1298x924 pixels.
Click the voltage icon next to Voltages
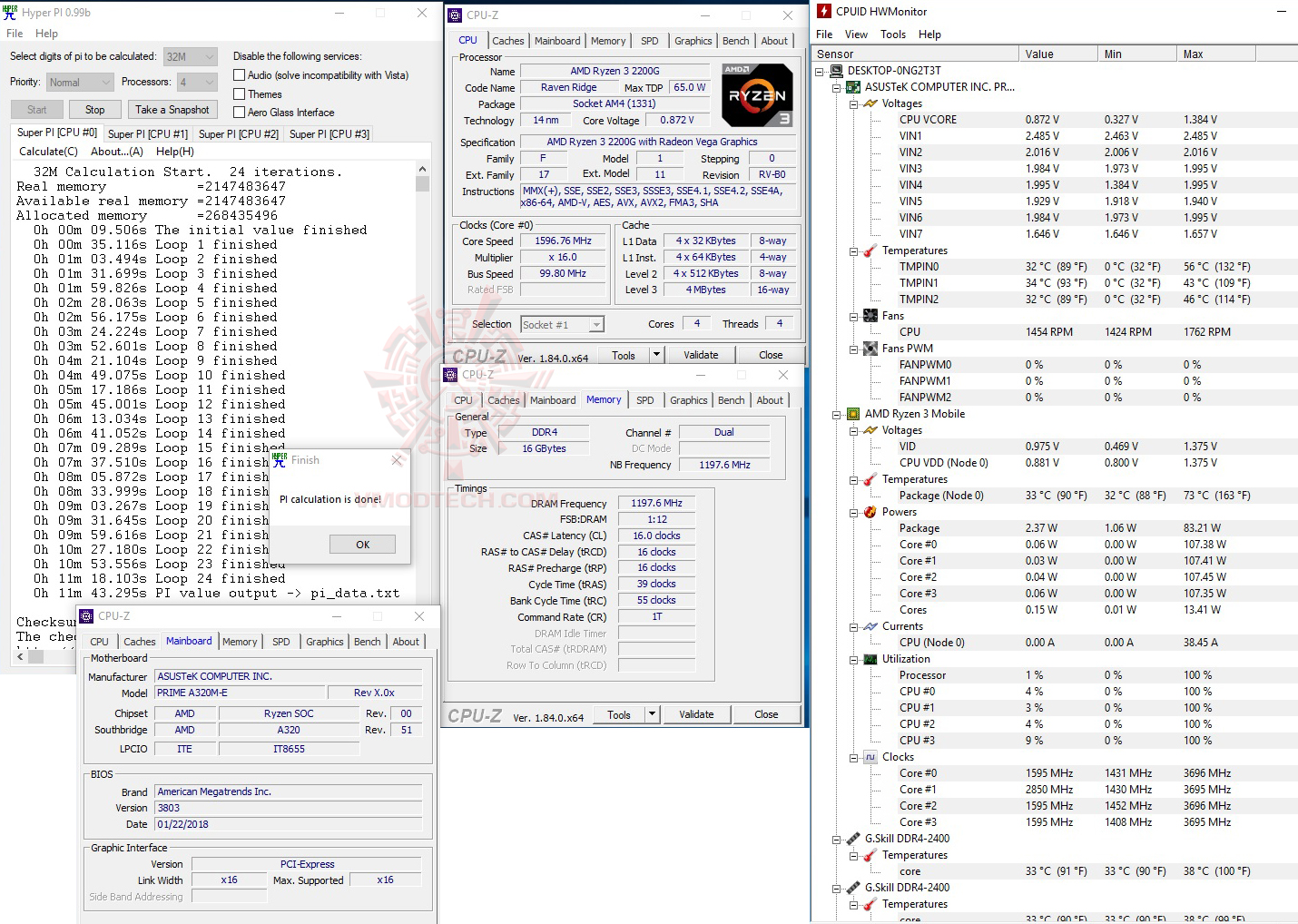click(x=869, y=103)
